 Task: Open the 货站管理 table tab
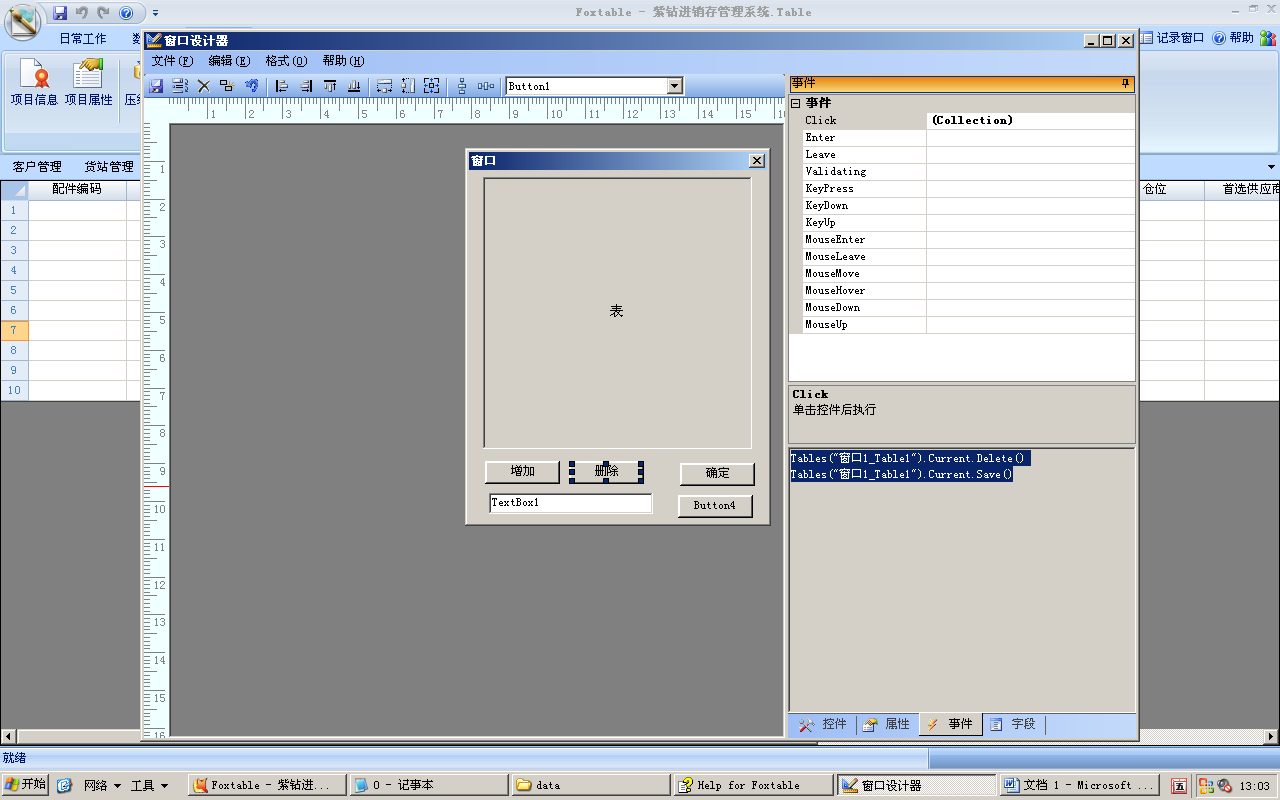pyautogui.click(x=109, y=167)
